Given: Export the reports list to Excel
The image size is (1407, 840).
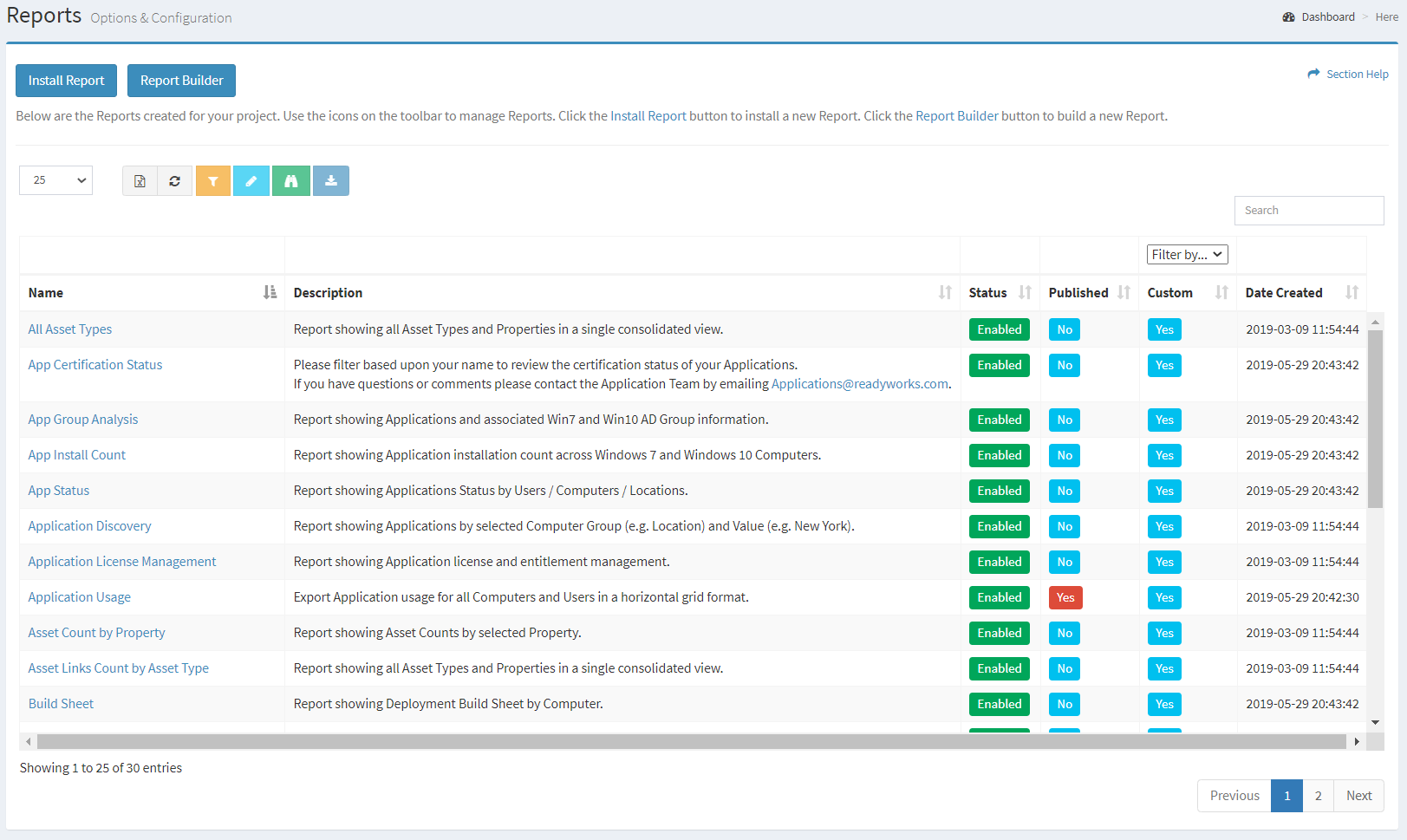Looking at the screenshot, I should pyautogui.click(x=140, y=180).
